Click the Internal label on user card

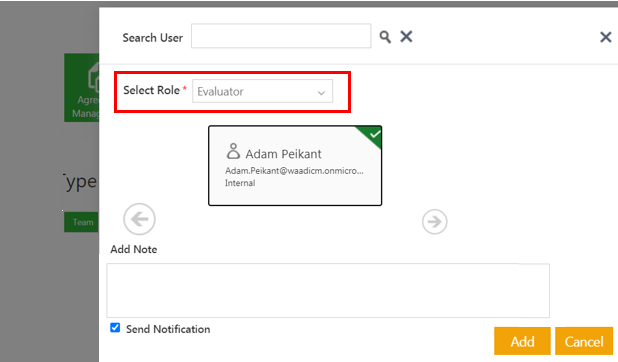[240, 183]
